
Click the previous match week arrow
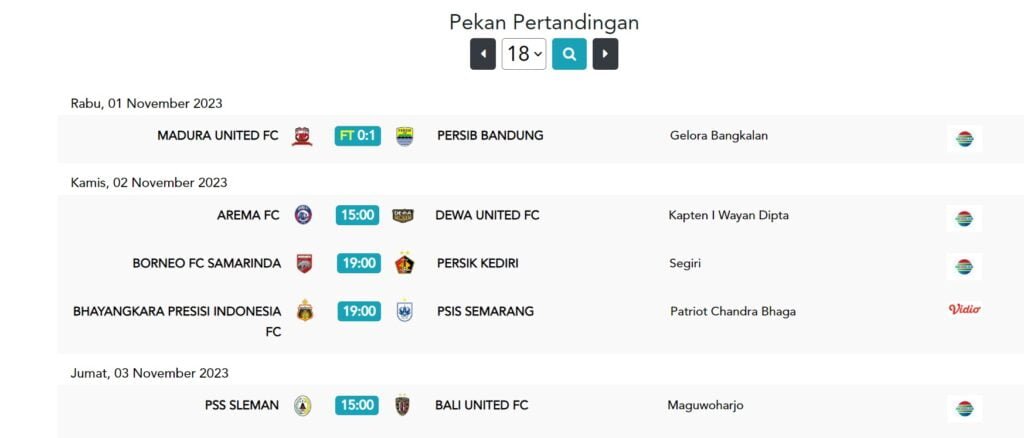pyautogui.click(x=483, y=54)
